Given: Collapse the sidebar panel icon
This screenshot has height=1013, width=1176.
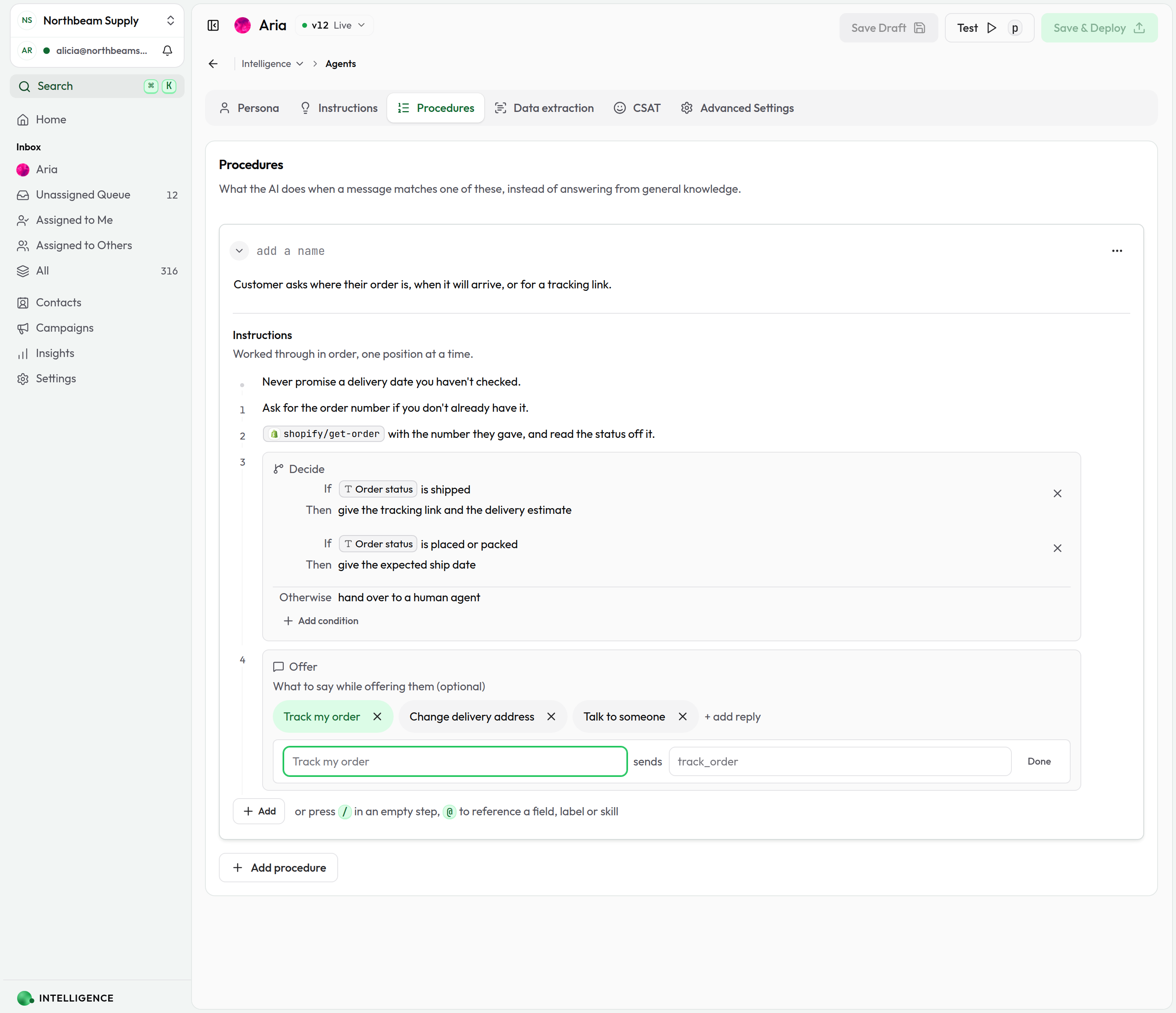Looking at the screenshot, I should click(x=214, y=26).
